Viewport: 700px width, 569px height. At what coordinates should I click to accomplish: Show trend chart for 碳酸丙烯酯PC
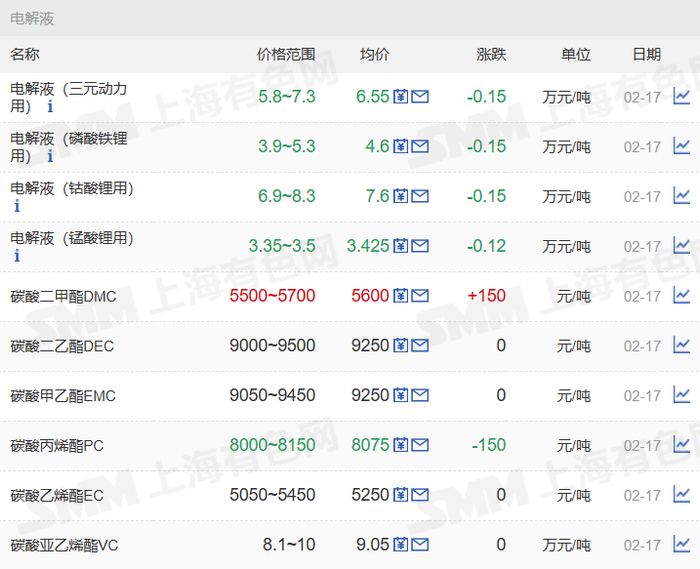681,445
